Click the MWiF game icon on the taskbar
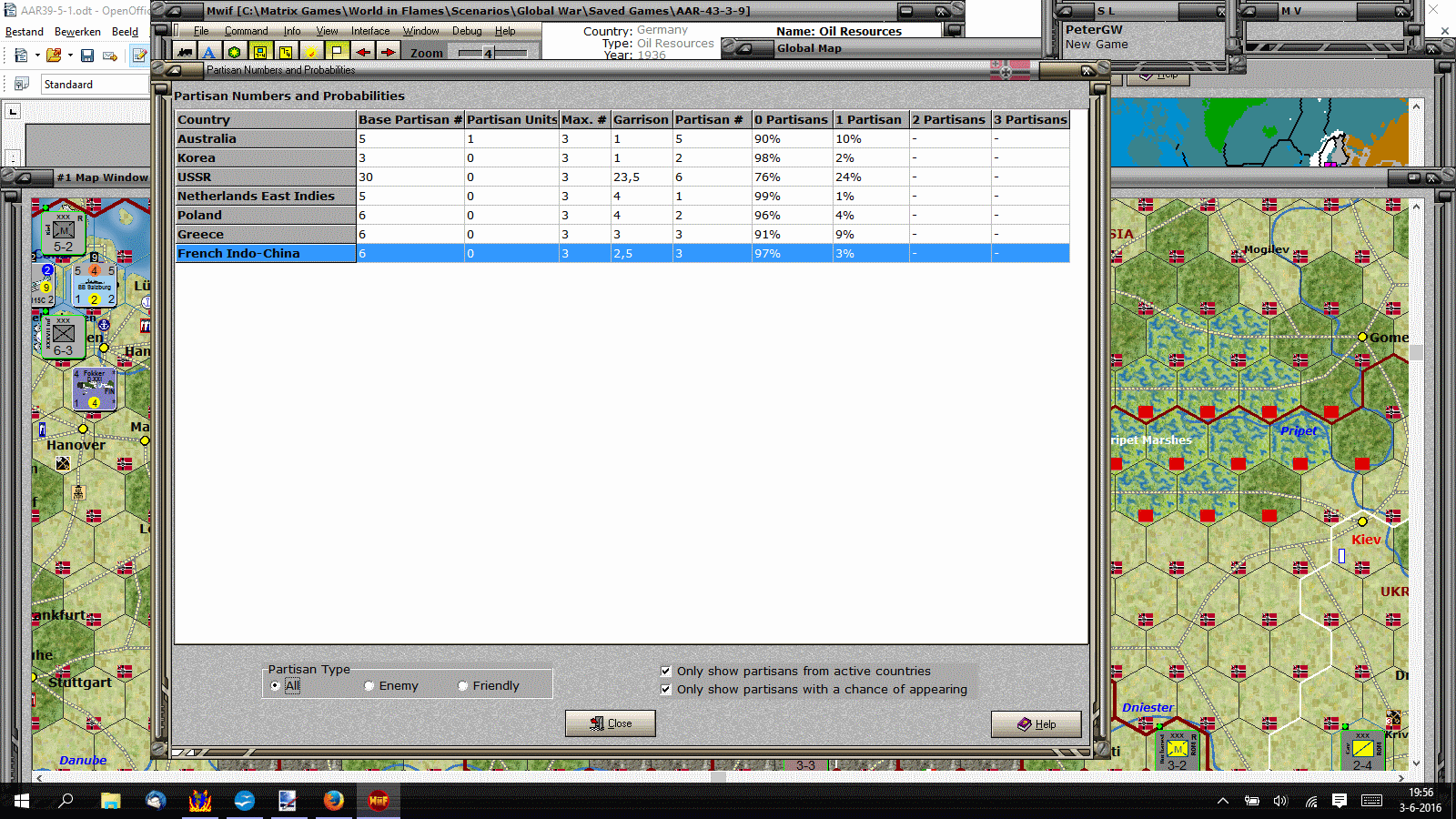Screen dimensions: 1456x819 (x=379, y=800)
